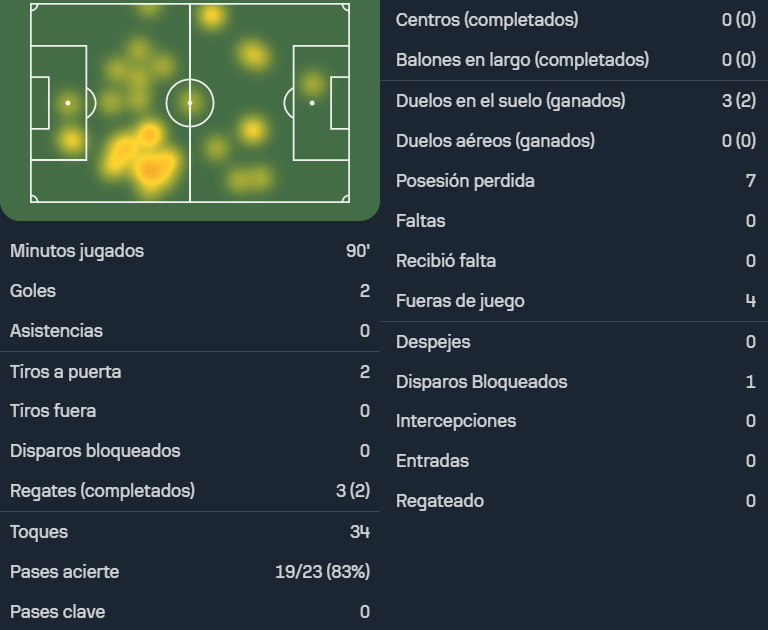Select Duelos aéreos (ganados) row
The width and height of the screenshot is (768, 630).
coord(576,141)
